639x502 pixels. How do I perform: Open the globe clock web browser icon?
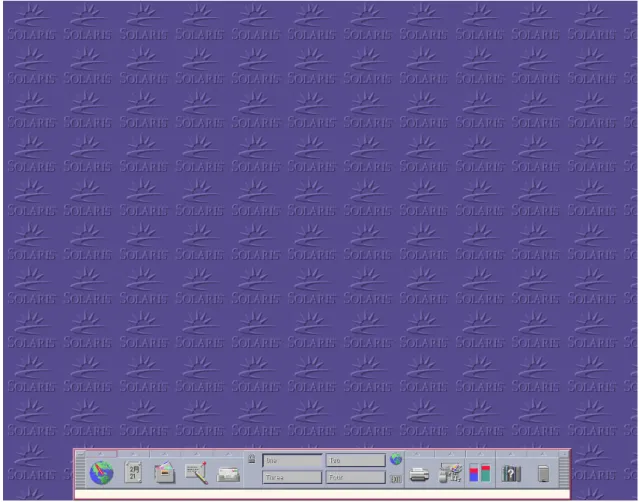click(101, 473)
